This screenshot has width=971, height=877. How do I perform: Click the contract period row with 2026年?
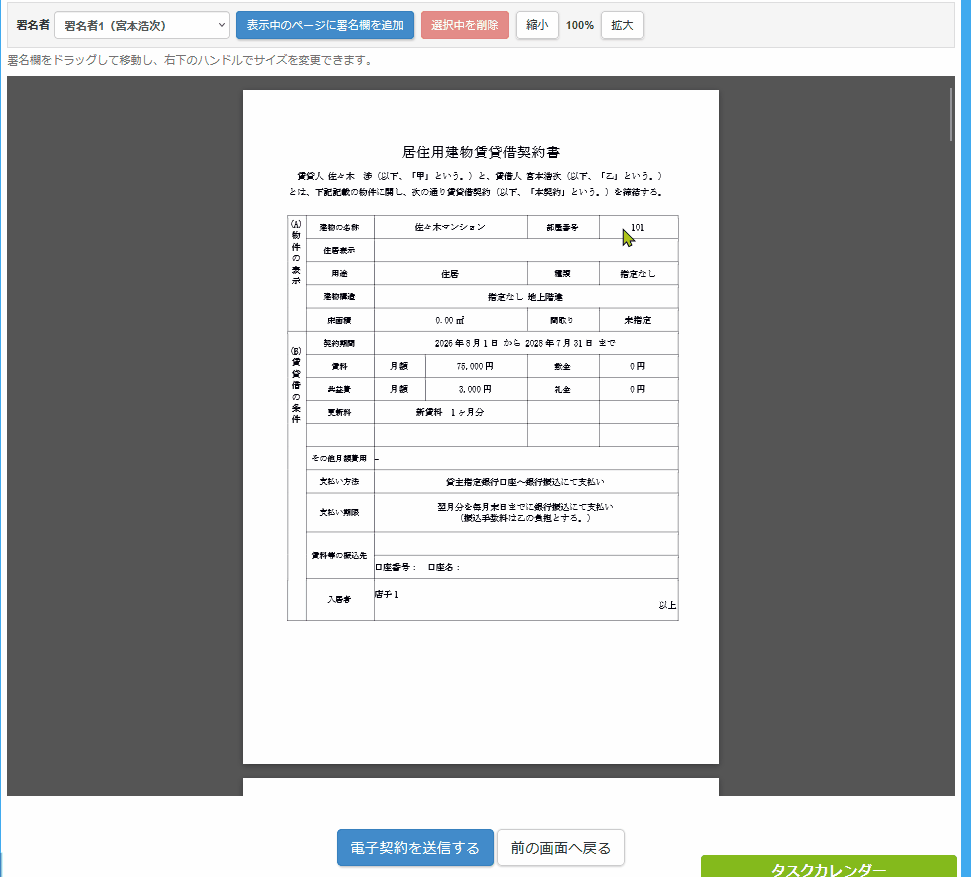[x=525, y=343]
